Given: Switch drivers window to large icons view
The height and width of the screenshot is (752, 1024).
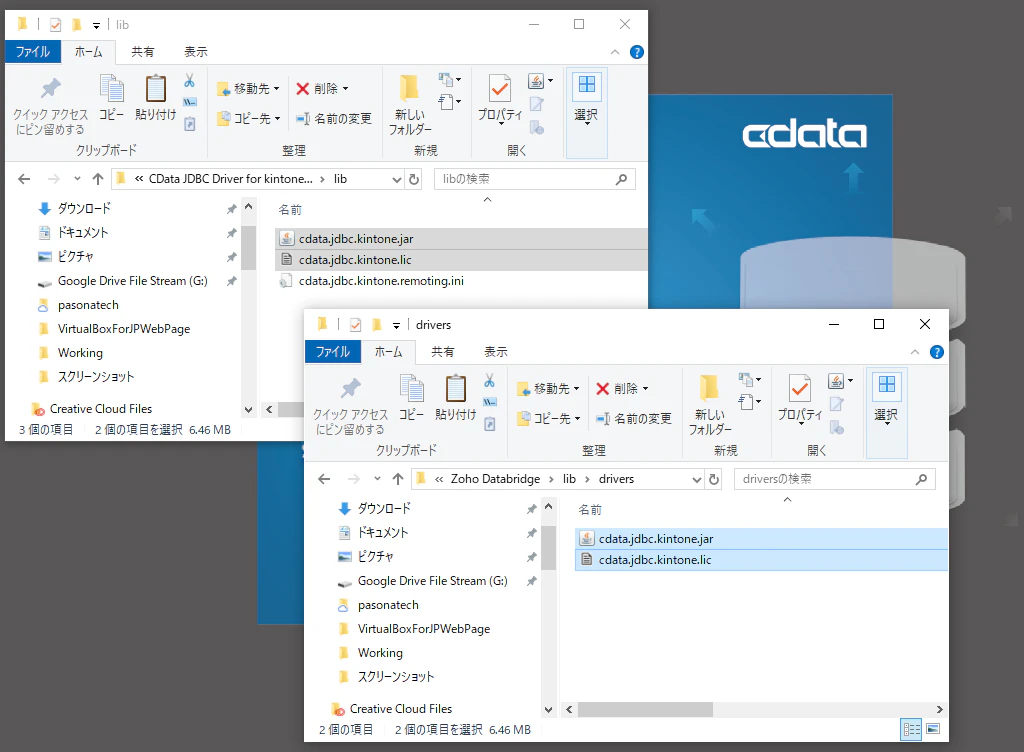Looking at the screenshot, I should (x=933, y=729).
